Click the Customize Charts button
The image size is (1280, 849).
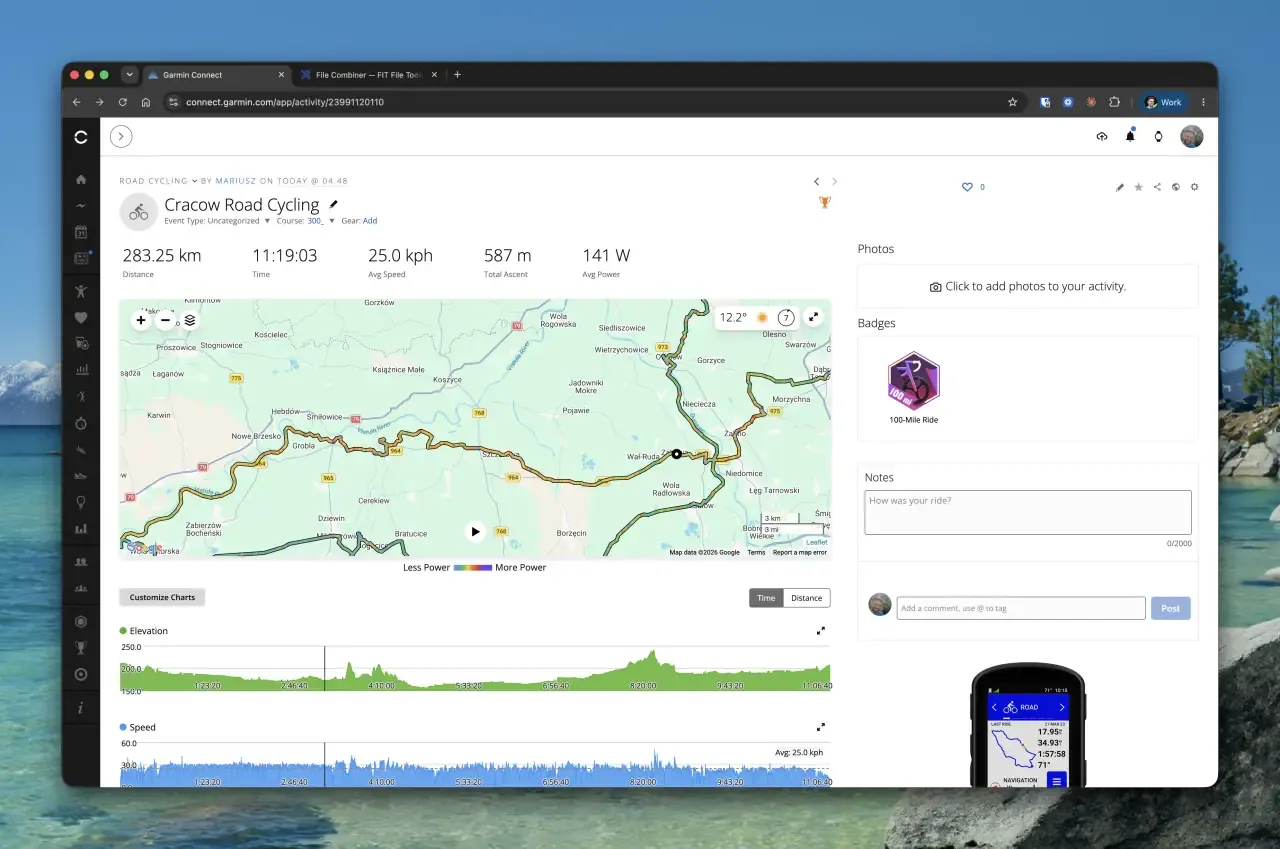coord(162,597)
